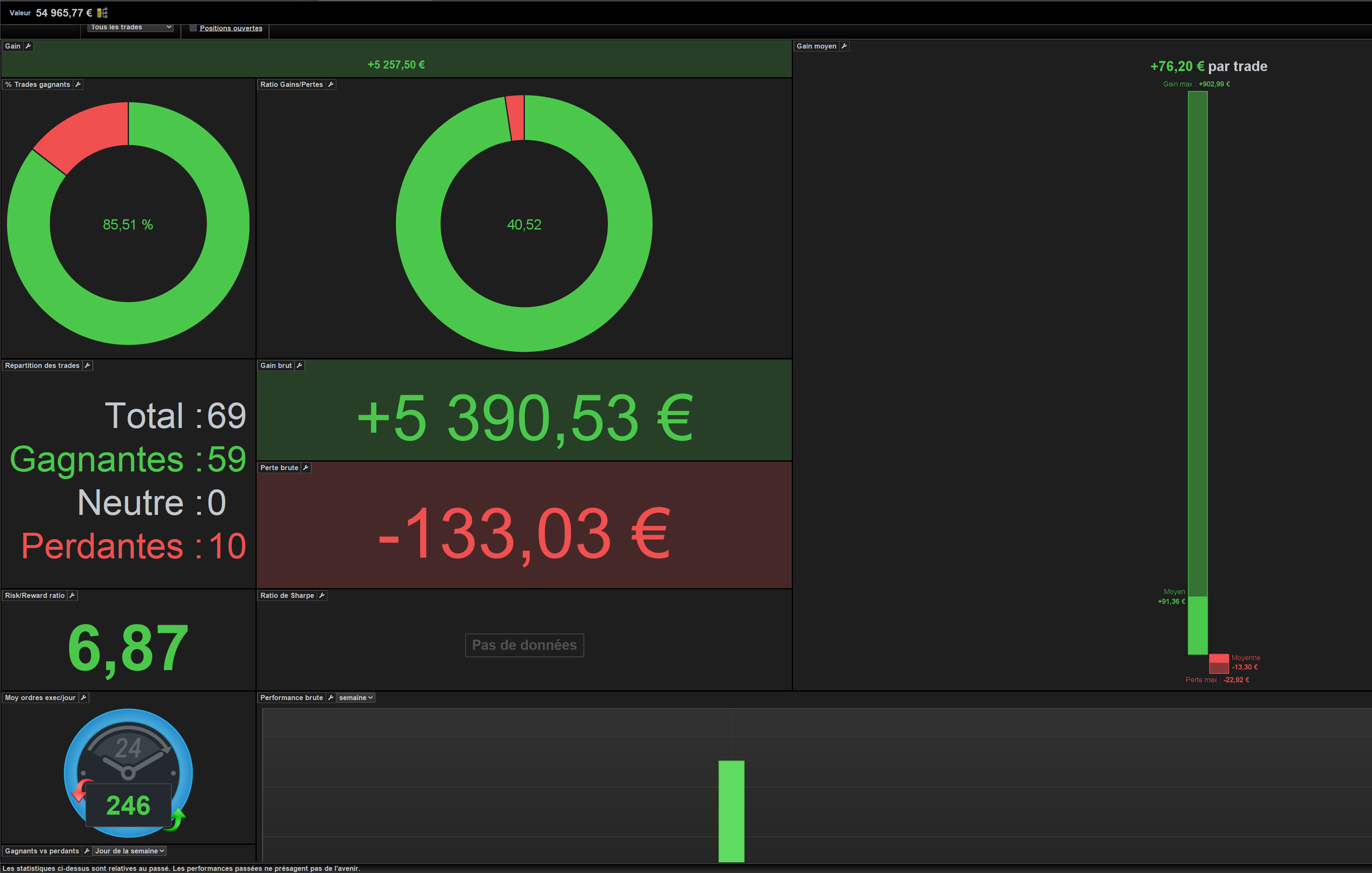Image resolution: width=1372 pixels, height=873 pixels.
Task: Click the Perte brute wrench icon
Action: tap(306, 468)
